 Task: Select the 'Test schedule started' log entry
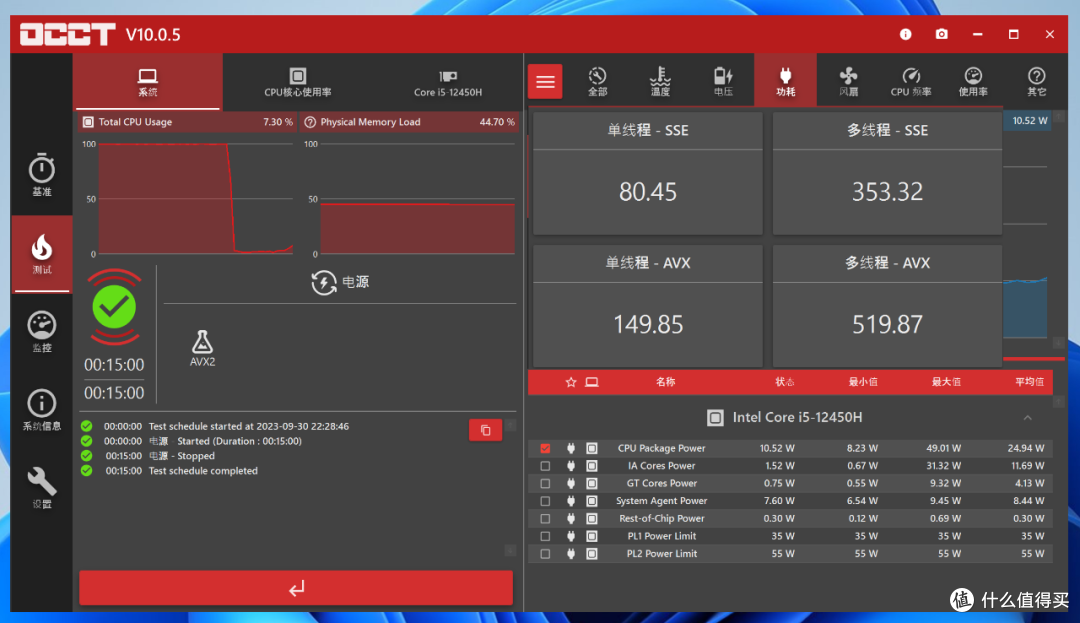[x=249, y=426]
